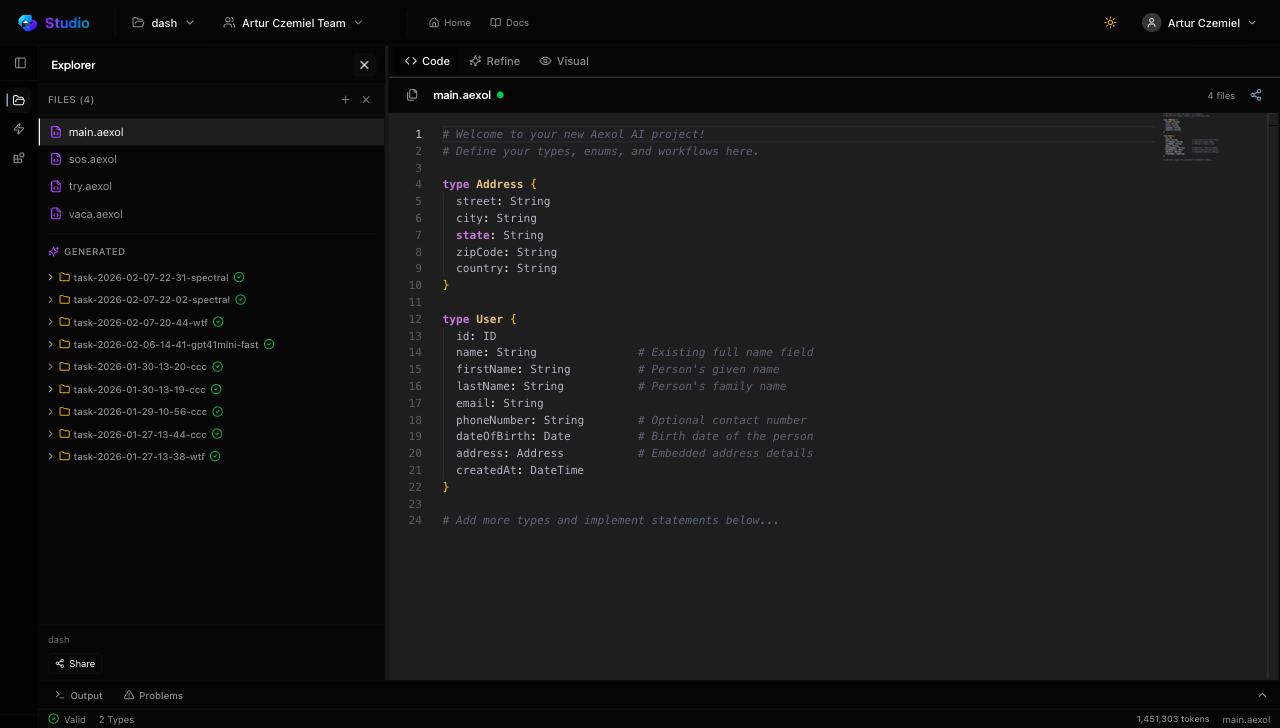
Task: Close the Explorer panel with X
Action: [x=364, y=65]
